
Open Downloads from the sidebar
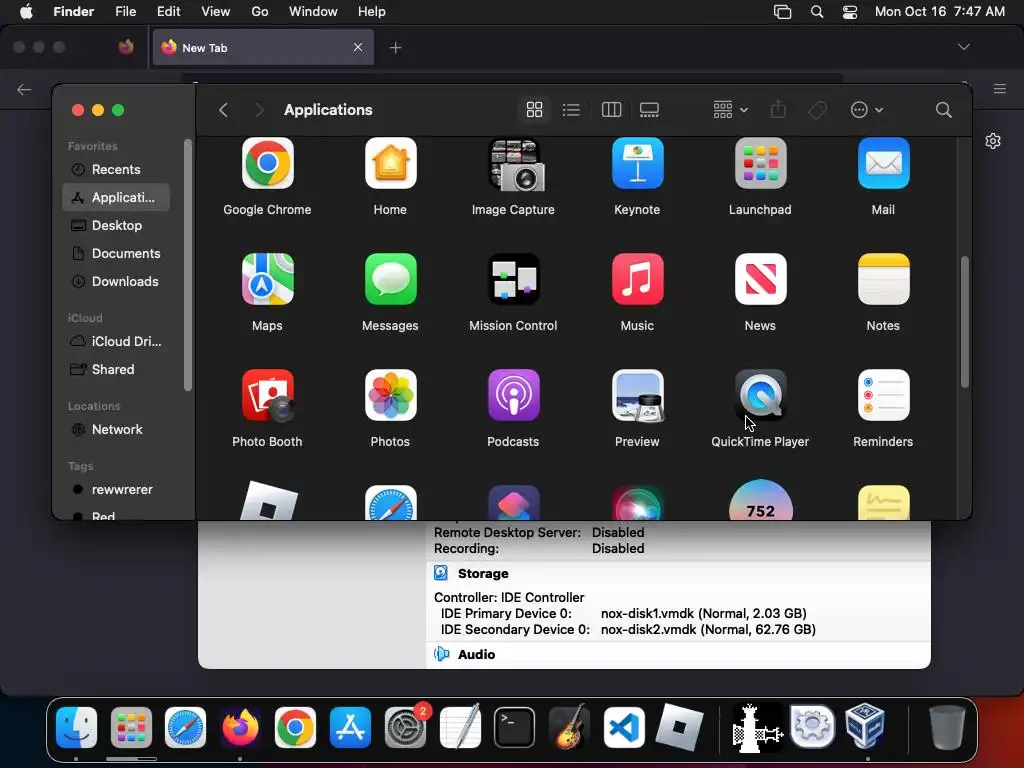pos(116,281)
